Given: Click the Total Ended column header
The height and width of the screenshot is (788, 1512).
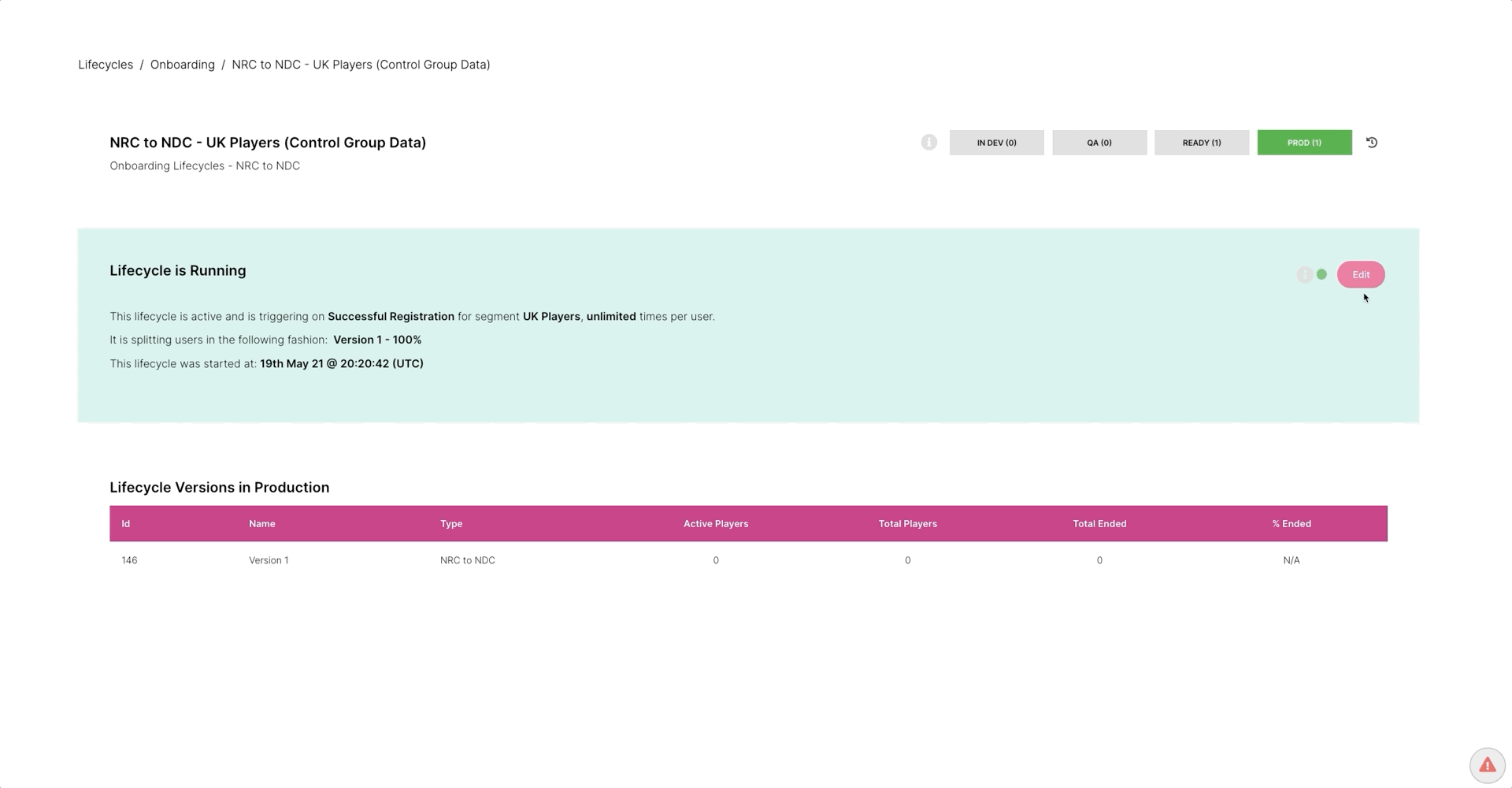Looking at the screenshot, I should coord(1099,524).
